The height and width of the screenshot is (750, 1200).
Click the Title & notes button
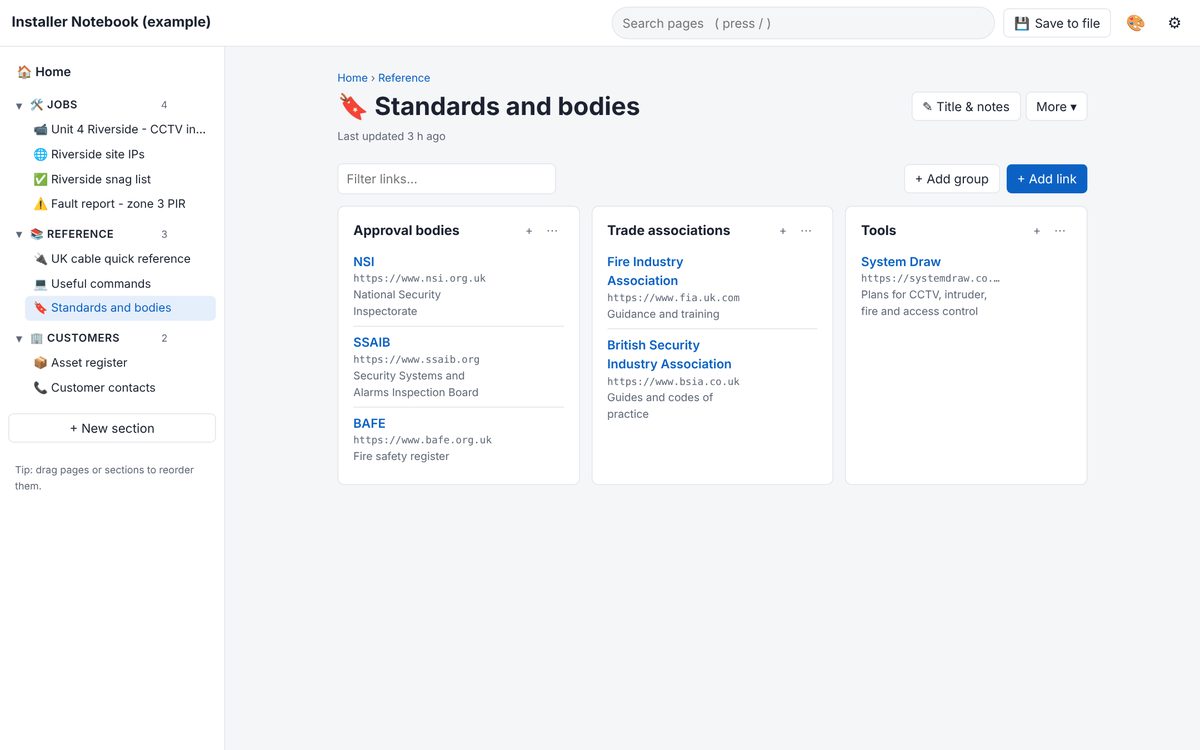click(x=966, y=107)
